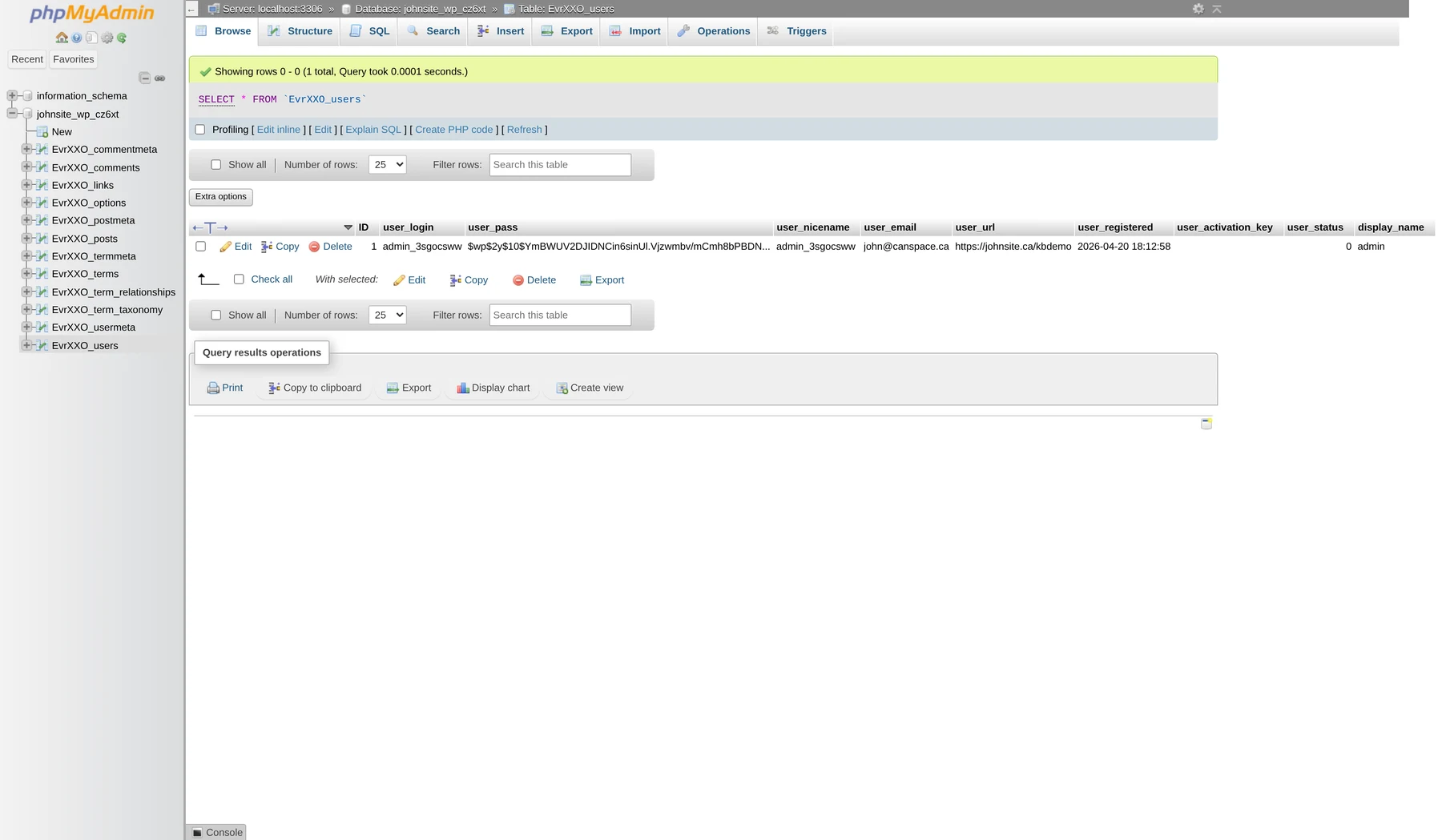Viewport: 1442px width, 840px height.
Task: Expand the EvrXXO_commentmeta table node
Action: tap(26, 149)
